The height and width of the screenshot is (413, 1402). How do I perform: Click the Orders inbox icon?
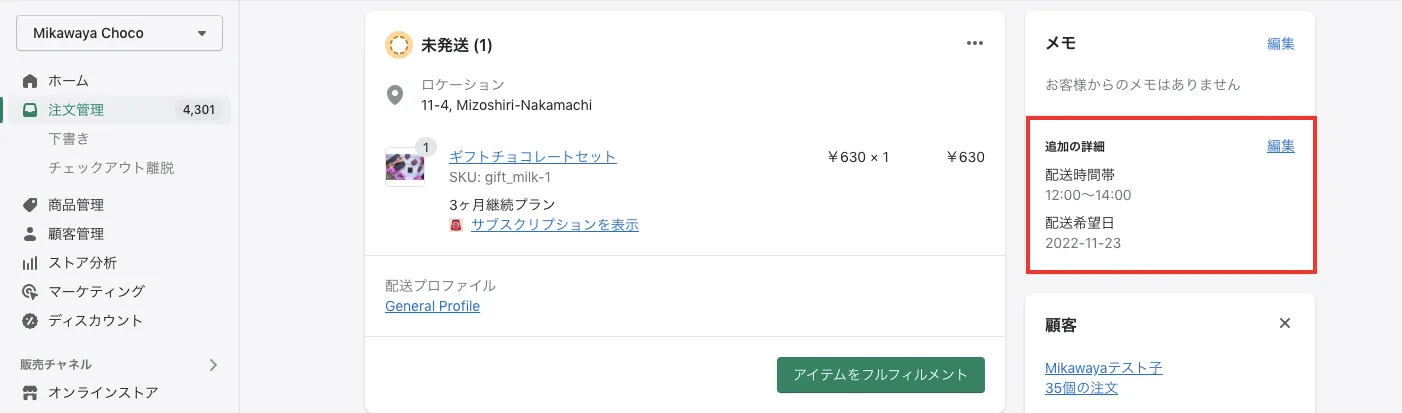[x=30, y=110]
